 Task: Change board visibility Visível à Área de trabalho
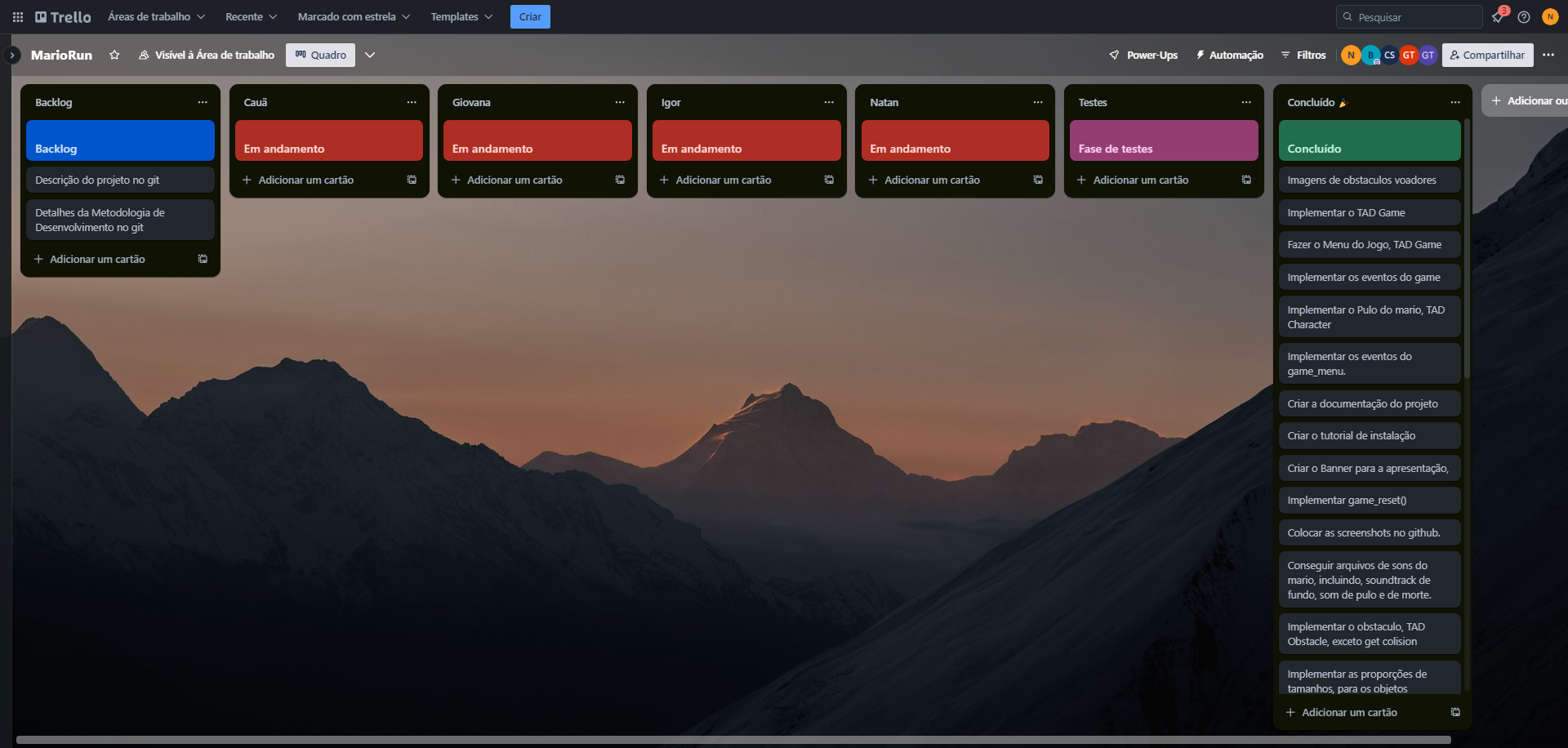click(x=207, y=55)
